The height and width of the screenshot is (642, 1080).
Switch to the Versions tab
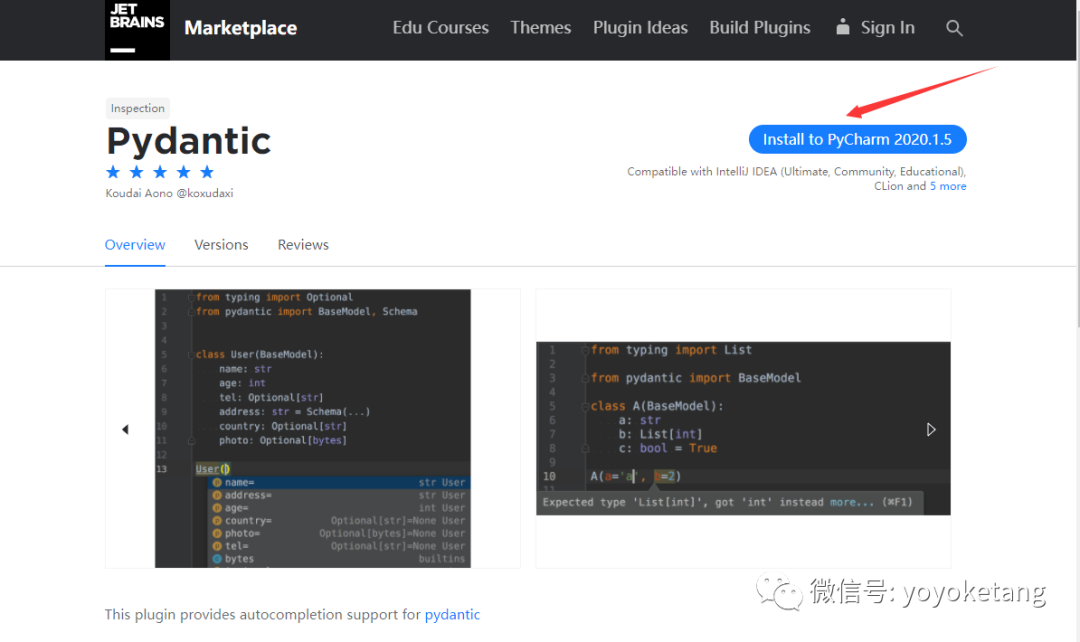tap(221, 245)
